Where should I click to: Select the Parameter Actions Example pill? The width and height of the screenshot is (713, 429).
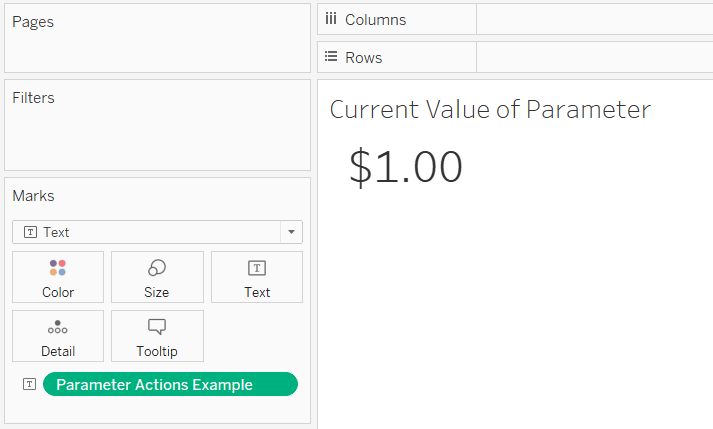click(170, 384)
